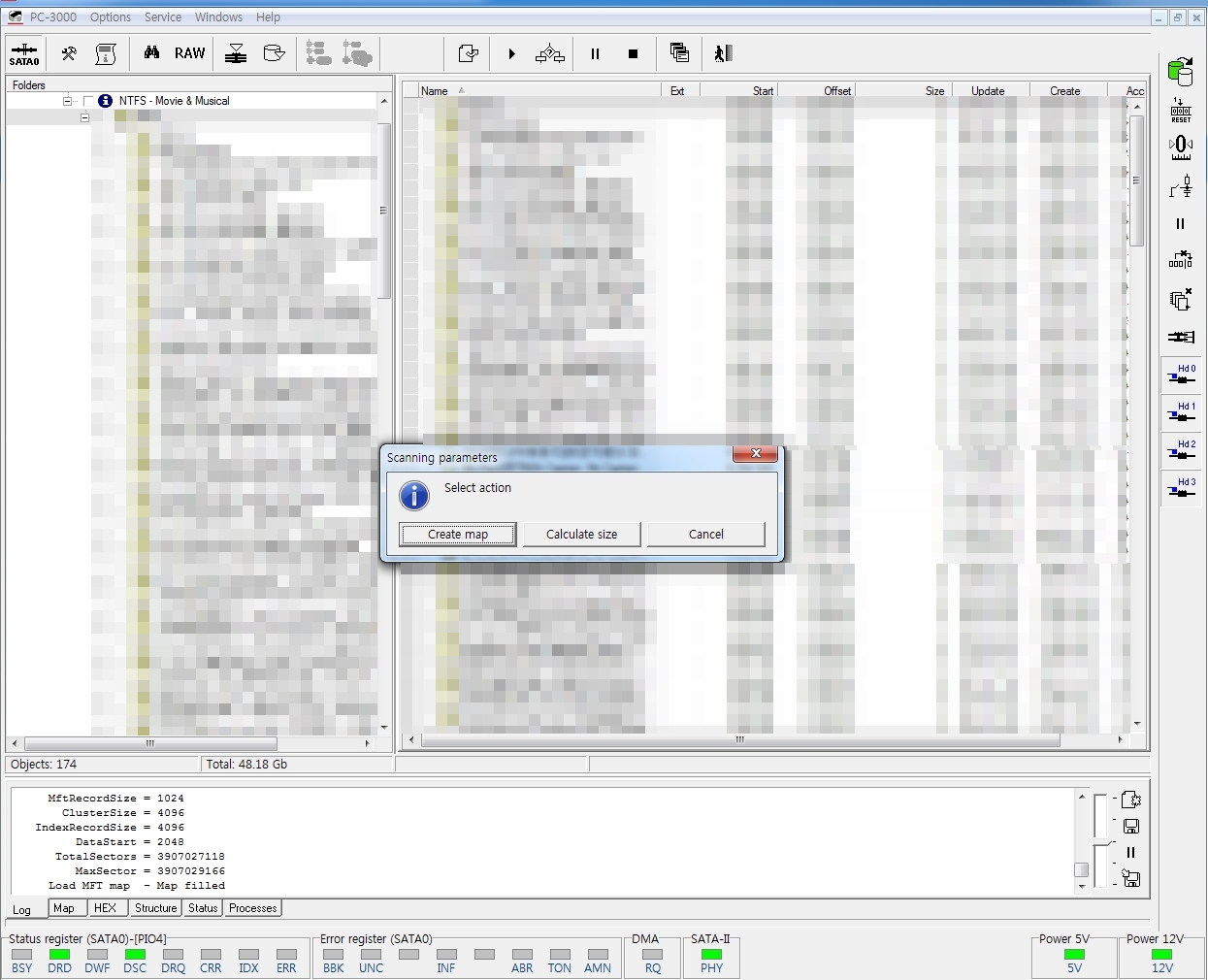Open the Service menu

[x=163, y=16]
